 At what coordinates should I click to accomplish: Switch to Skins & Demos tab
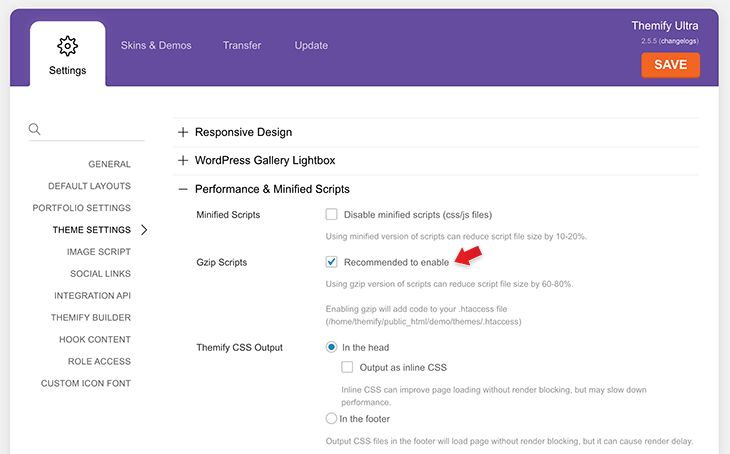(x=156, y=45)
